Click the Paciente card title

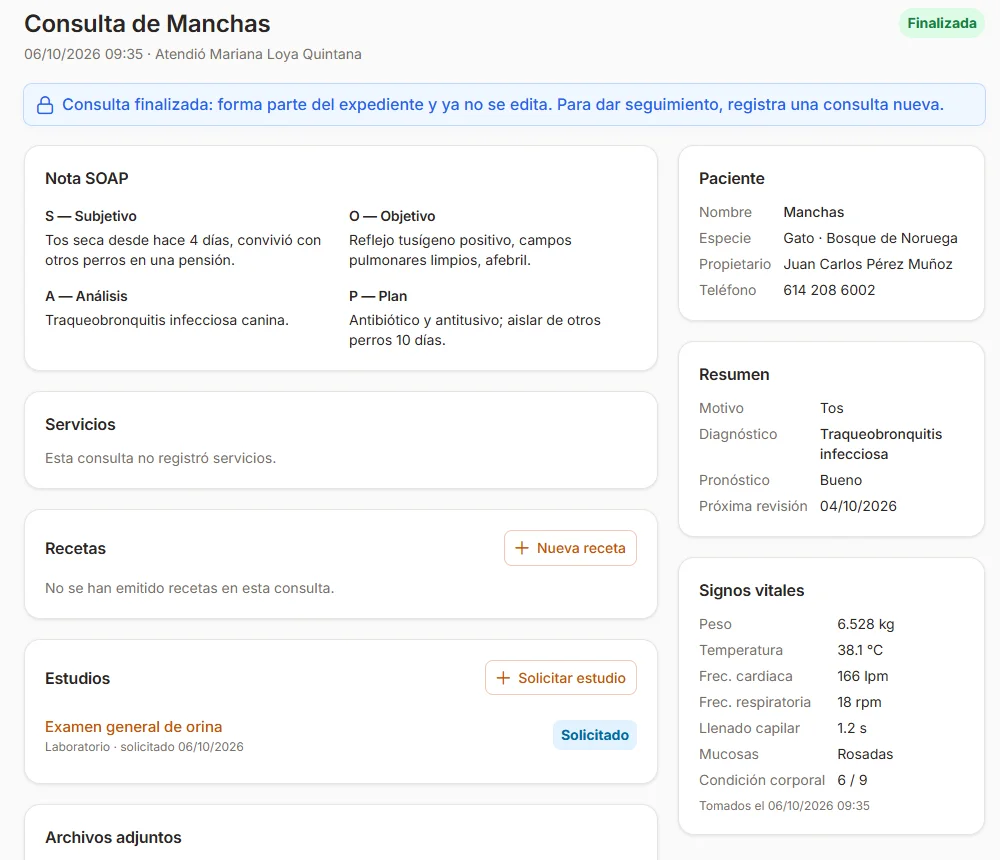732,179
